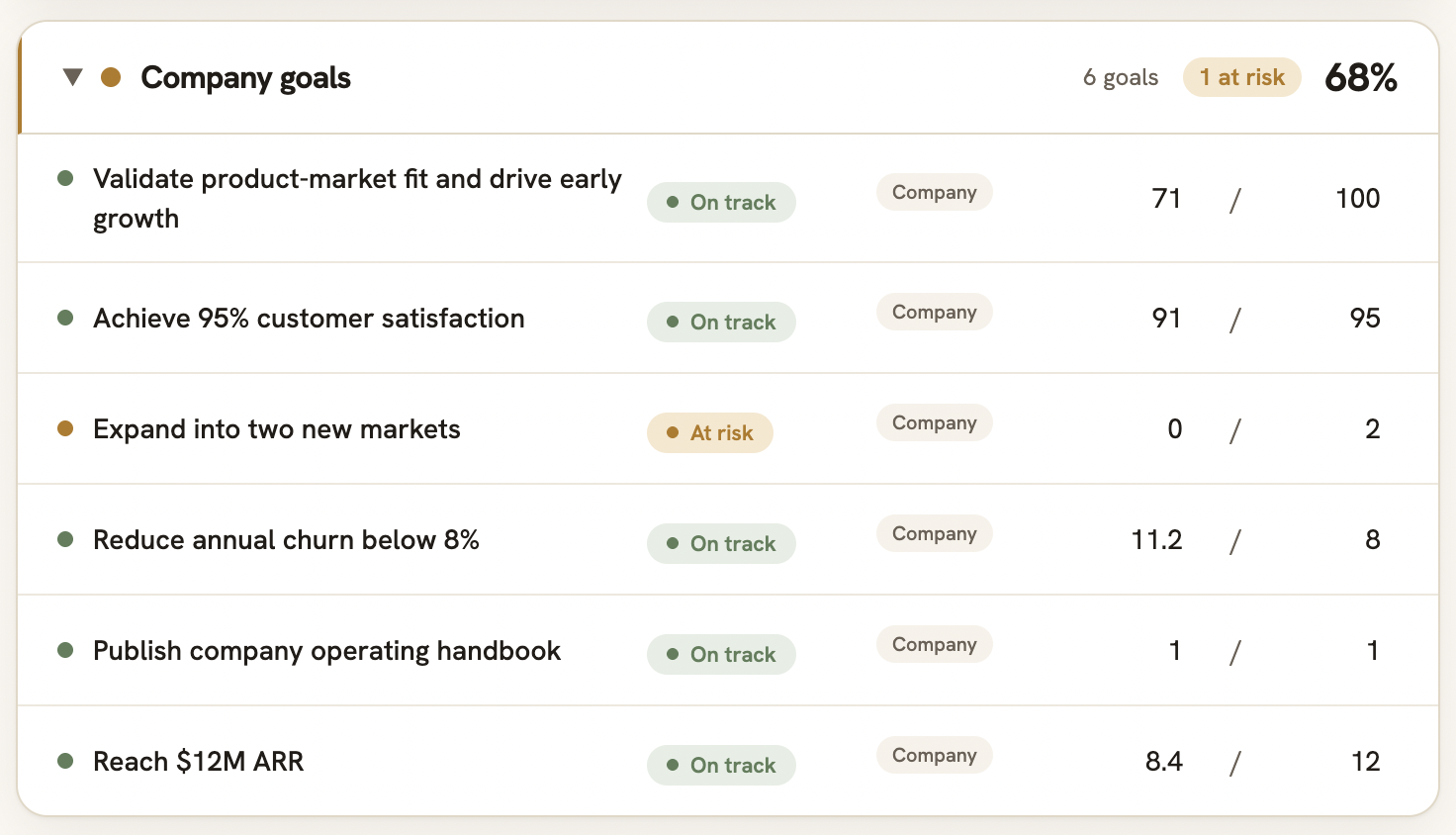Screen dimensions: 1456x835
Task: Click On track status for Validate product-market fit
Action: [x=721, y=202]
